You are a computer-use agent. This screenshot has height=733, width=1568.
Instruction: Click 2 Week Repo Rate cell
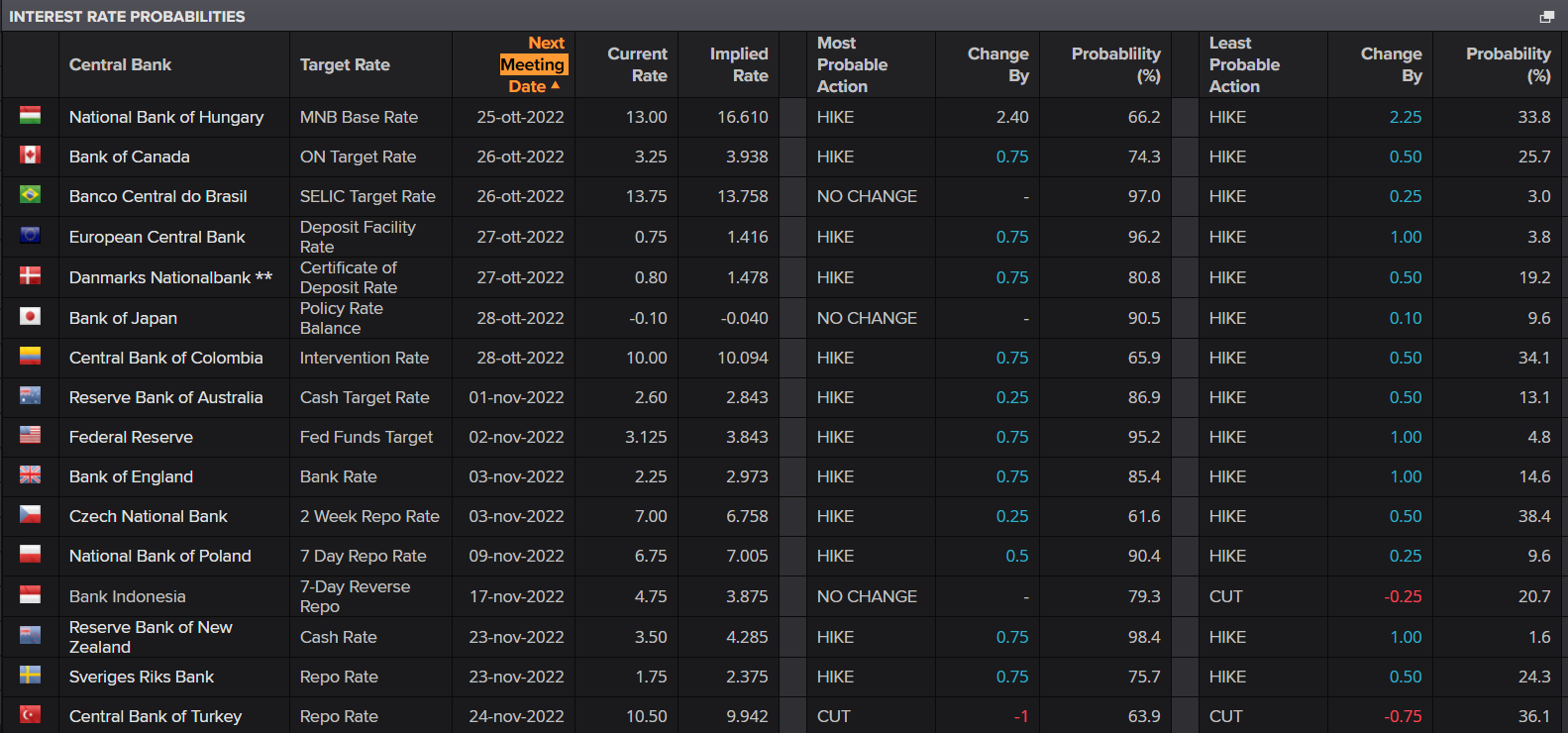click(369, 516)
